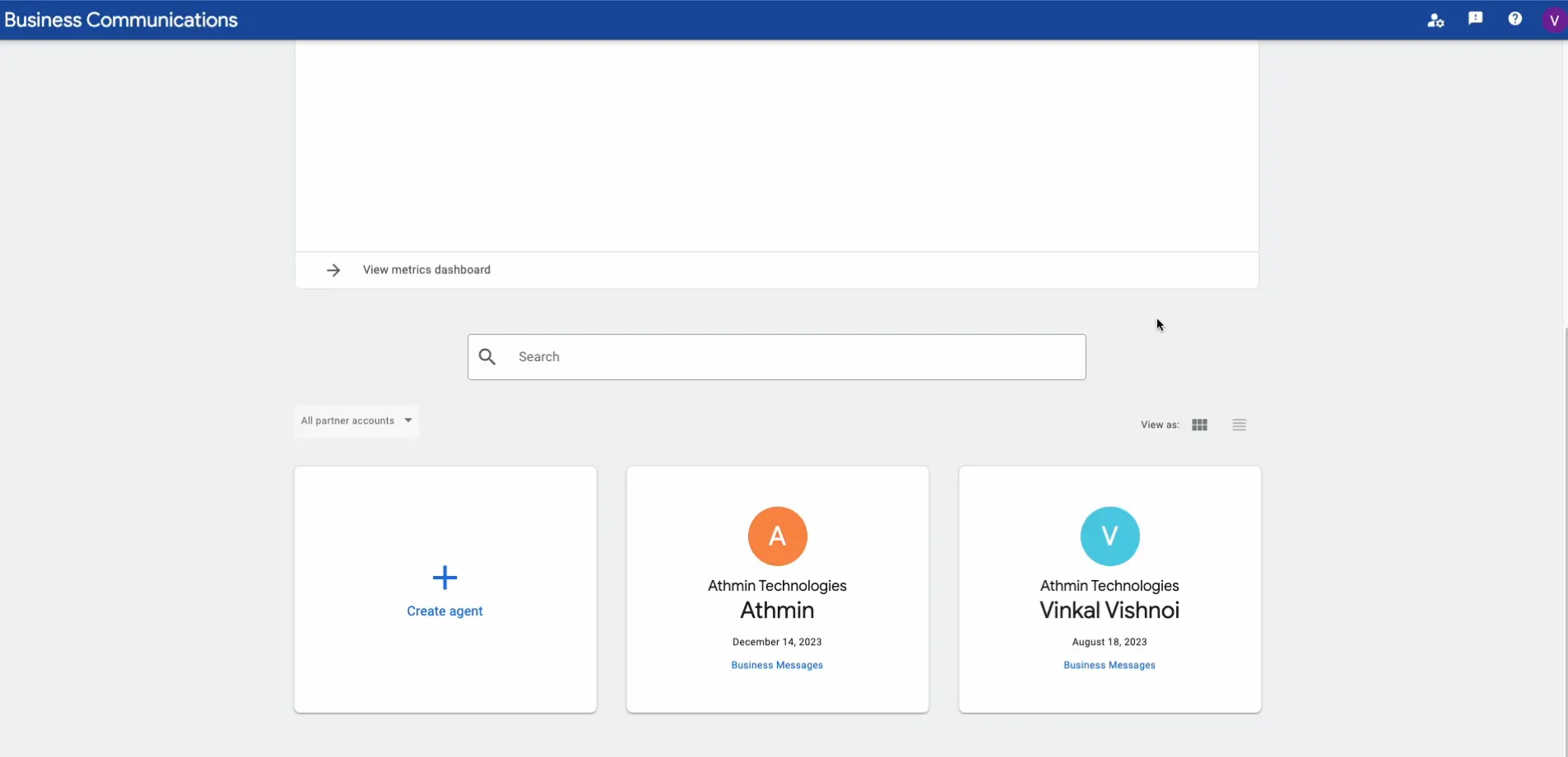Viewport: 1568px width, 757px height.
Task: Click Business Messages under Vinkal Vishnoi
Action: [x=1110, y=665]
